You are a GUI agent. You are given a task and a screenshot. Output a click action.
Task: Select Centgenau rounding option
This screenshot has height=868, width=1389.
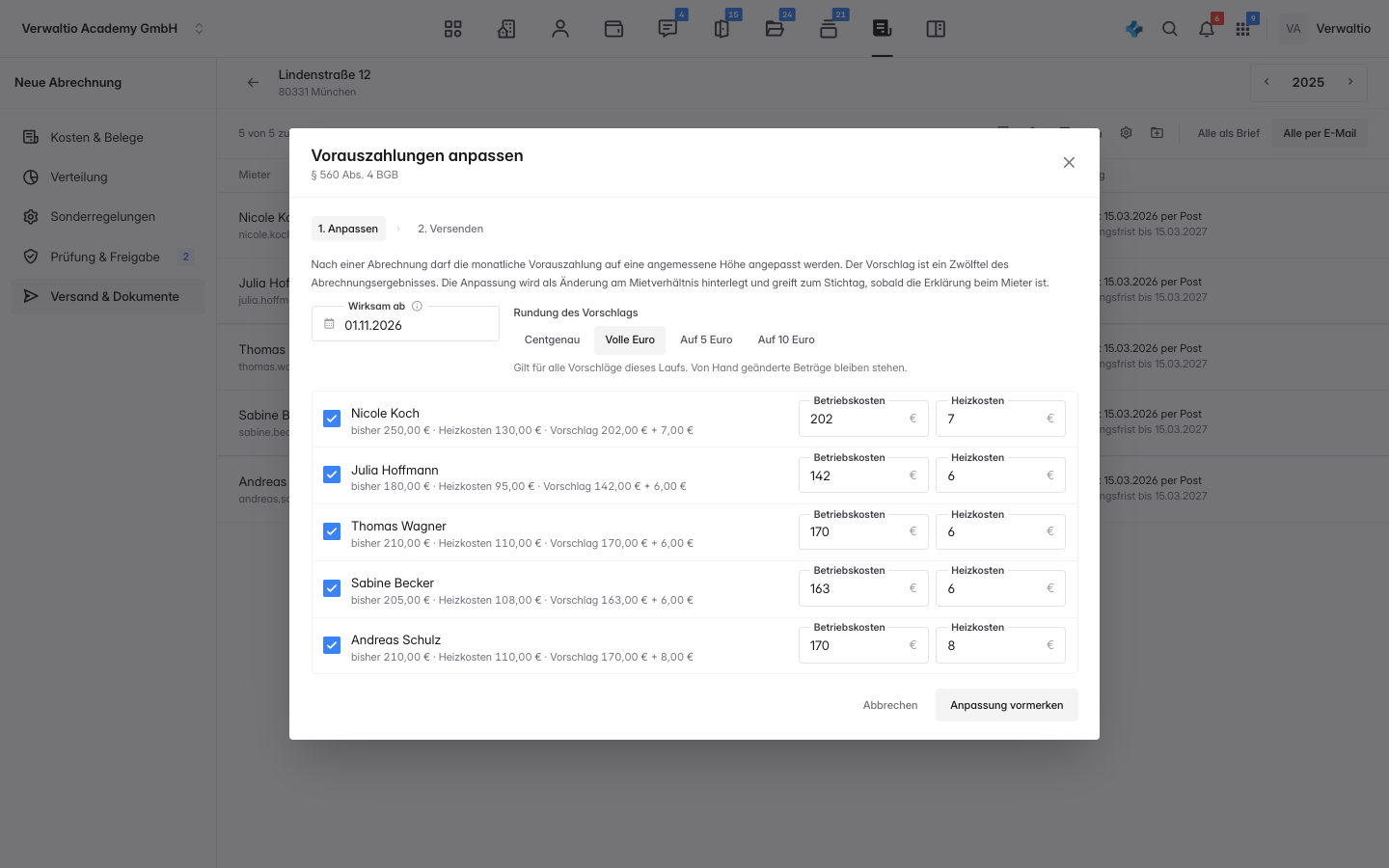pyautogui.click(x=552, y=339)
